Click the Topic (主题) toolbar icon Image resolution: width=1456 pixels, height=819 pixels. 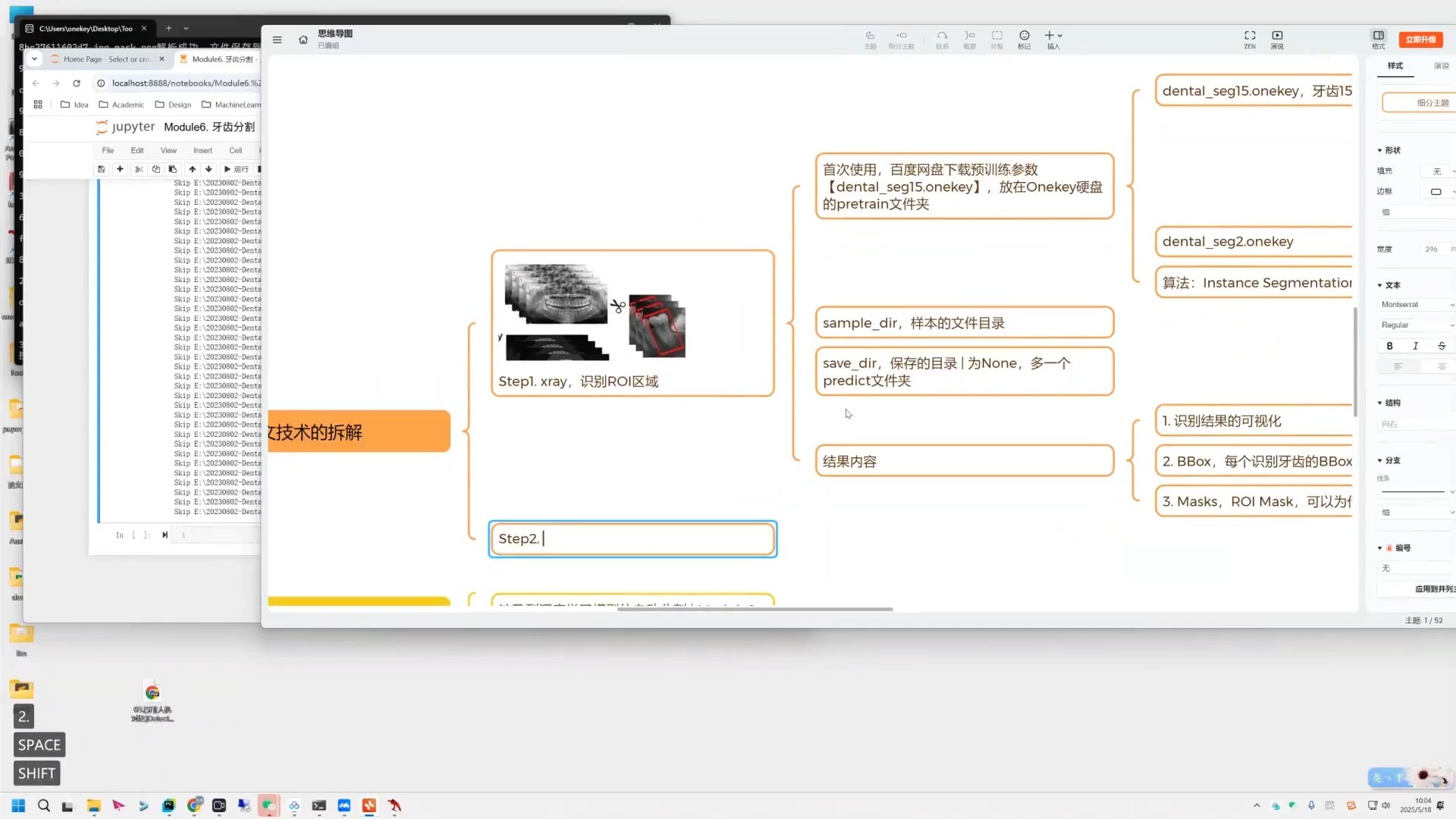pos(870,39)
